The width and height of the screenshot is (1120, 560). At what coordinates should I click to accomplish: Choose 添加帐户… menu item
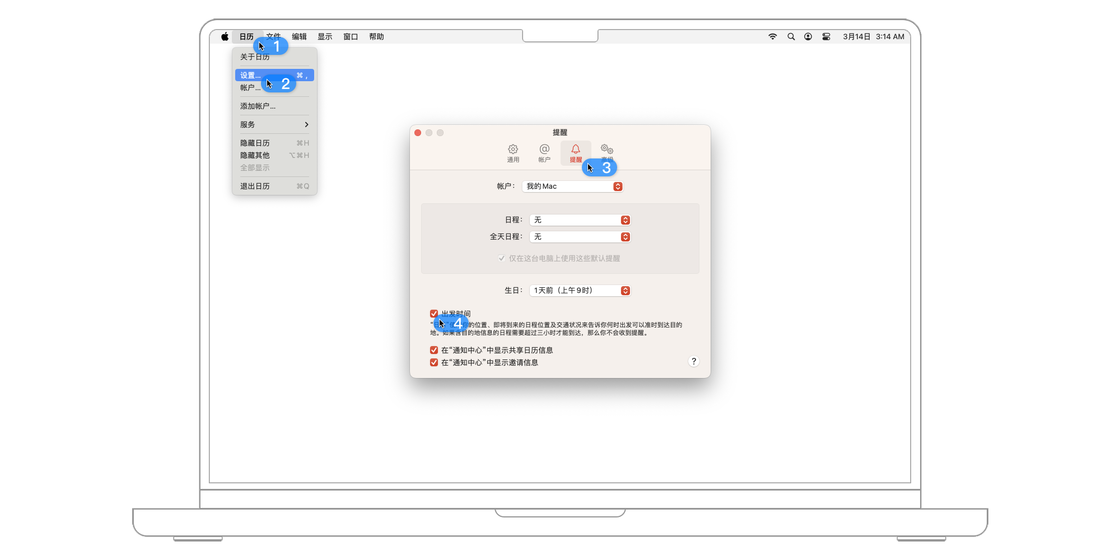point(274,106)
